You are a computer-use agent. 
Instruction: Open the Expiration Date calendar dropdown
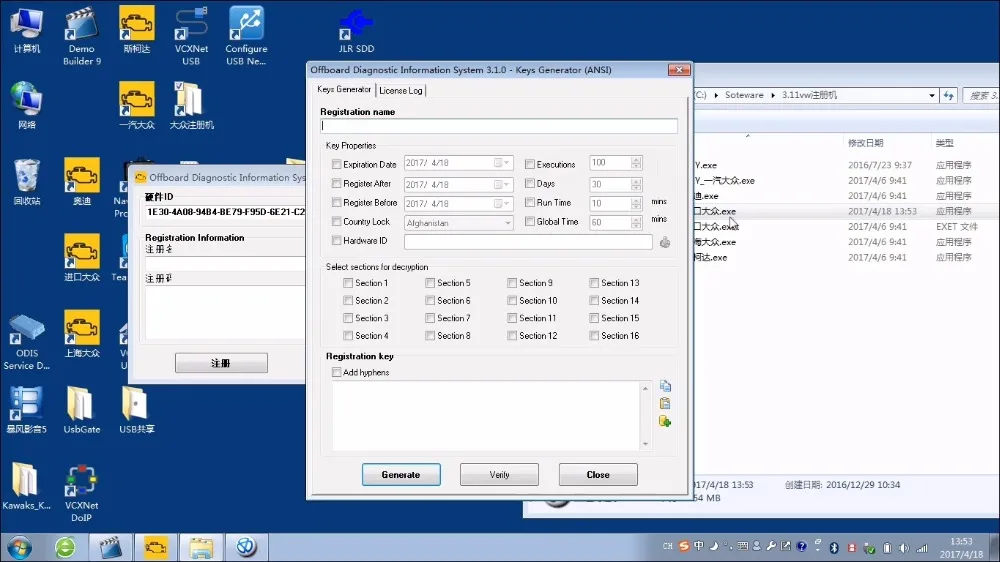[x=507, y=163]
